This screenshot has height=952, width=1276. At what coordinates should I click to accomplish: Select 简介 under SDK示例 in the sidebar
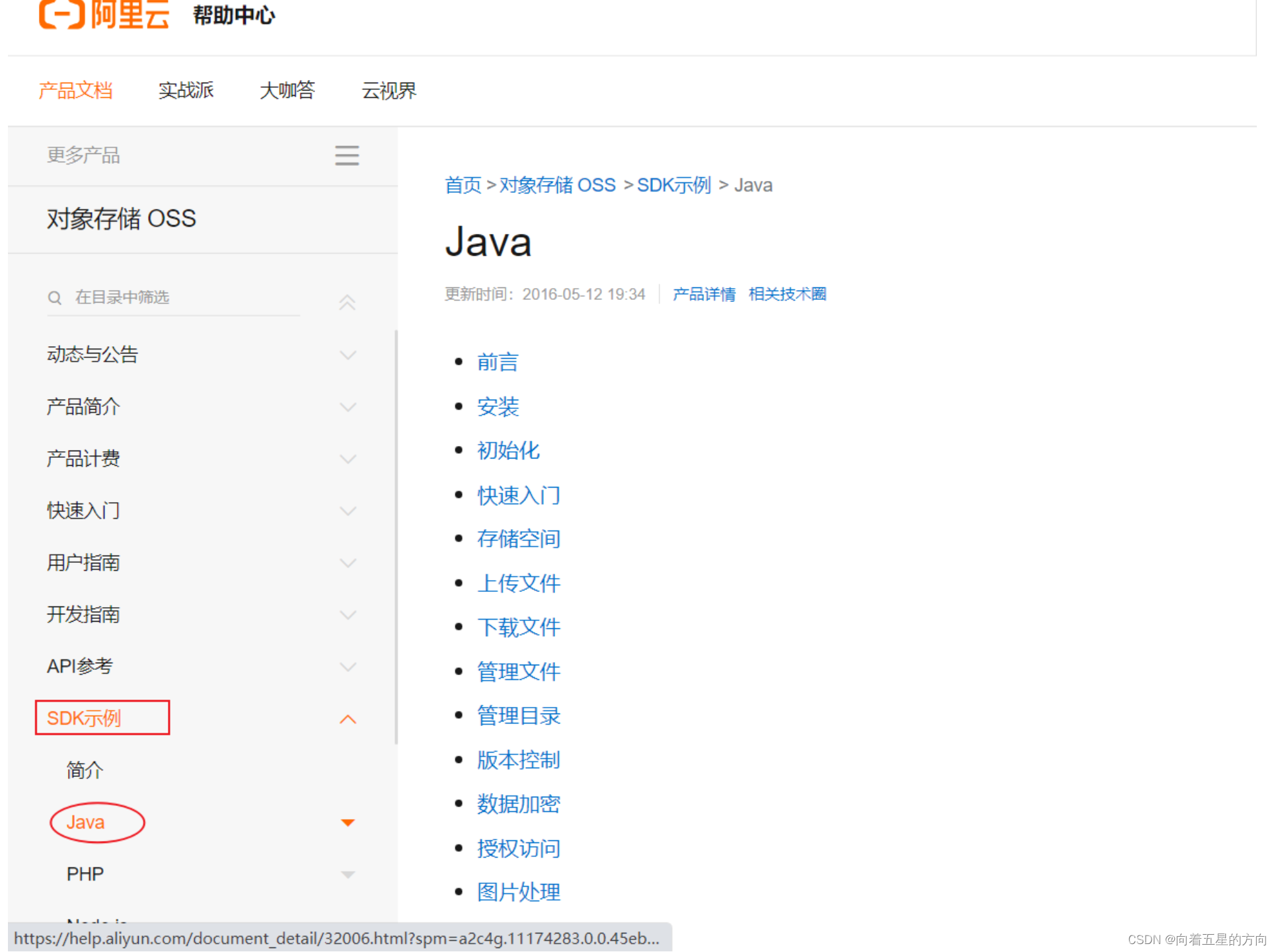coord(84,770)
